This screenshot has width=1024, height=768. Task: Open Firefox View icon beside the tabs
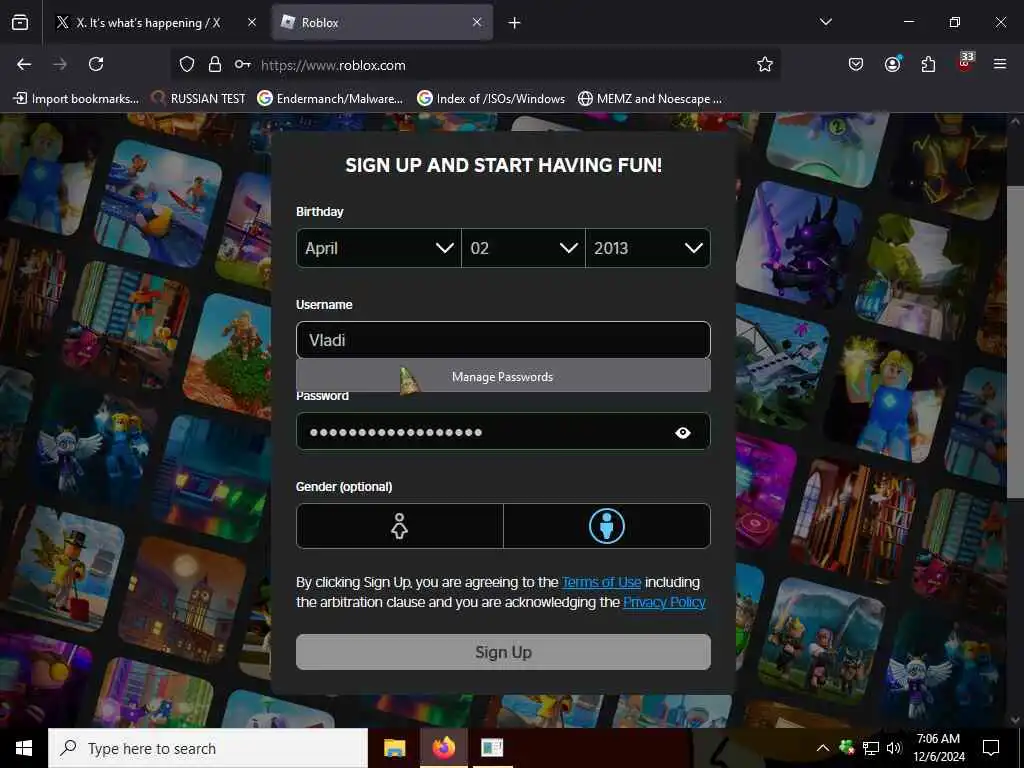(x=20, y=22)
